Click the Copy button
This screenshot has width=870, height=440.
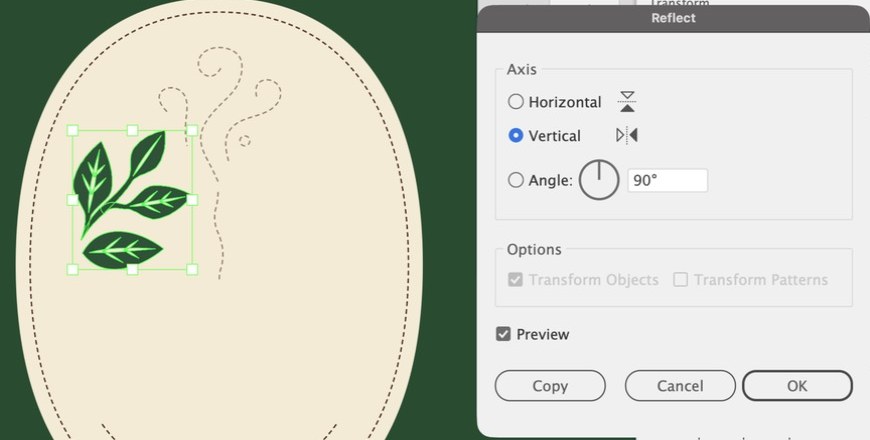[x=550, y=386]
